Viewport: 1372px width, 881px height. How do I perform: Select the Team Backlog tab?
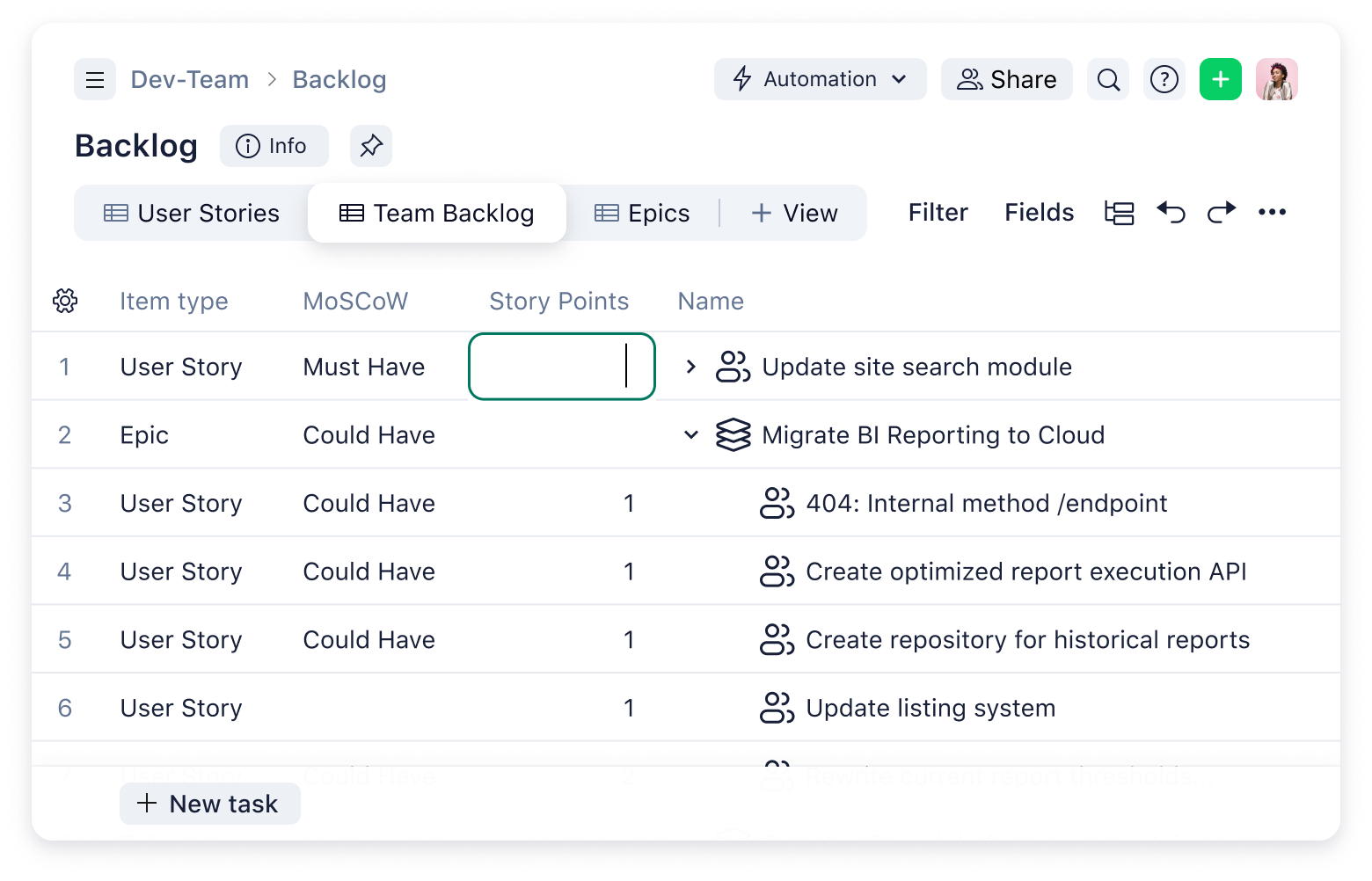437,213
